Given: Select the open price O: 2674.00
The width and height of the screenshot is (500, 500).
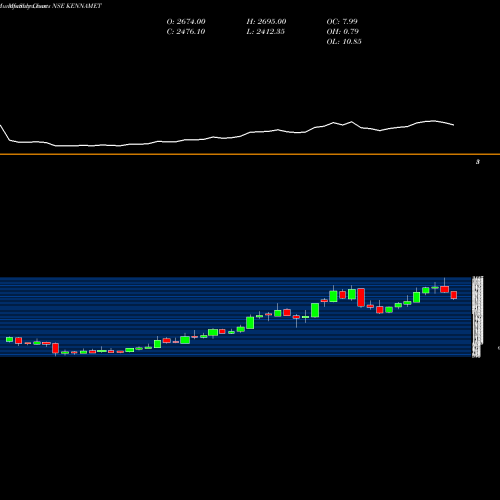Looking at the screenshot, I should pyautogui.click(x=186, y=22).
